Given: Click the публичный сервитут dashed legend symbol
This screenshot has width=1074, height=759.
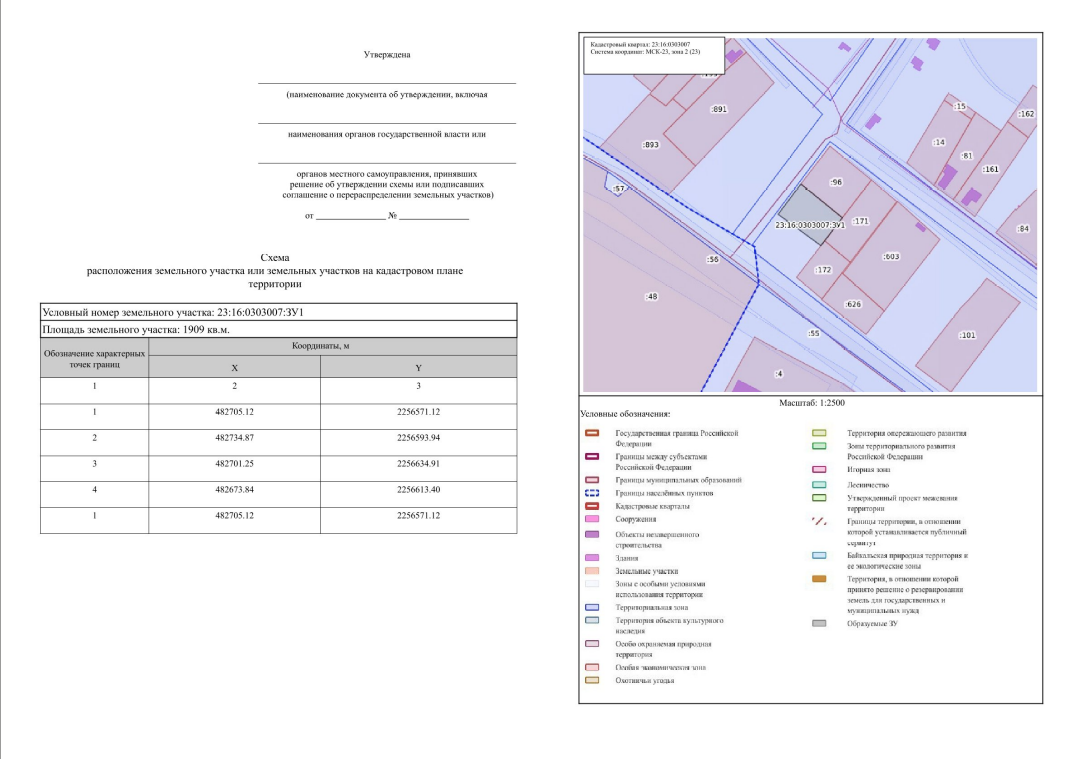Looking at the screenshot, I should tap(819, 521).
